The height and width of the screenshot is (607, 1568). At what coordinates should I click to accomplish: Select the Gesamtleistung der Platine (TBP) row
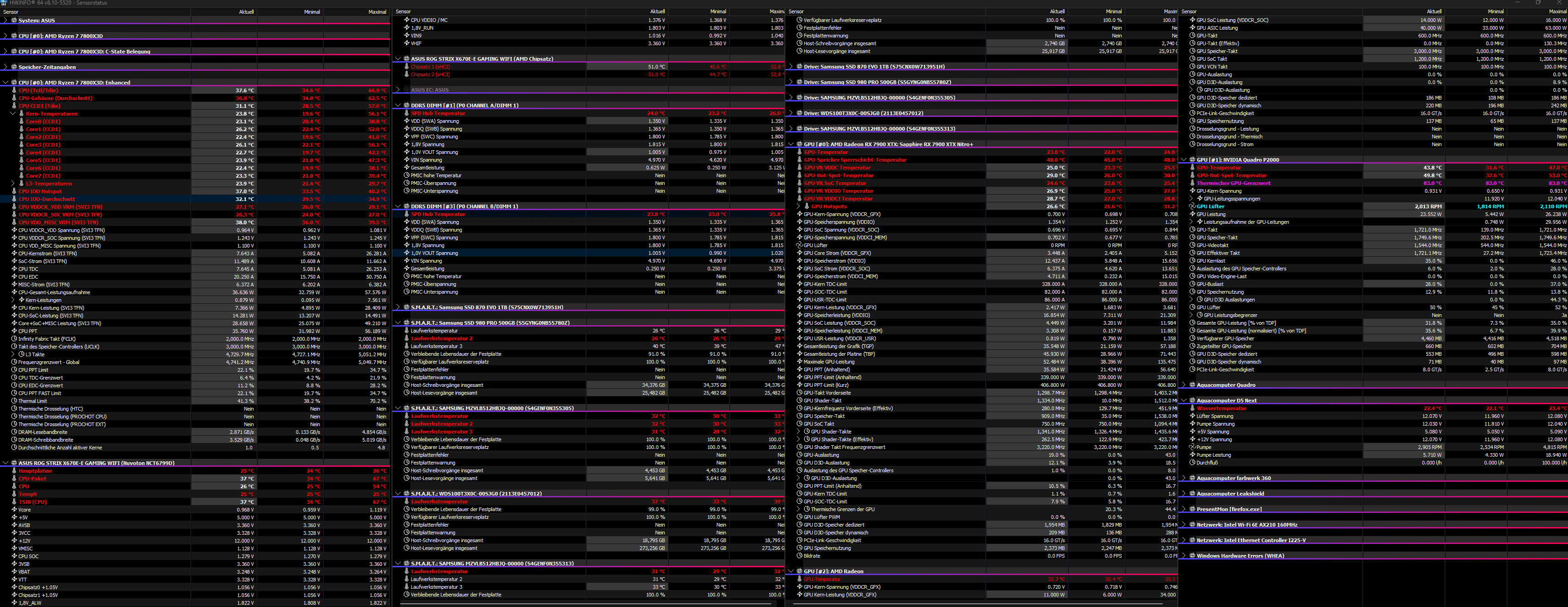point(981,354)
